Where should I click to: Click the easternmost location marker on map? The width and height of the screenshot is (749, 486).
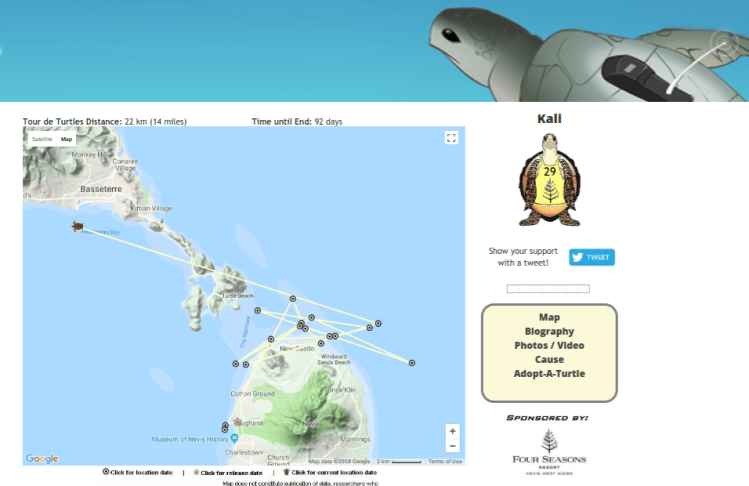point(412,362)
